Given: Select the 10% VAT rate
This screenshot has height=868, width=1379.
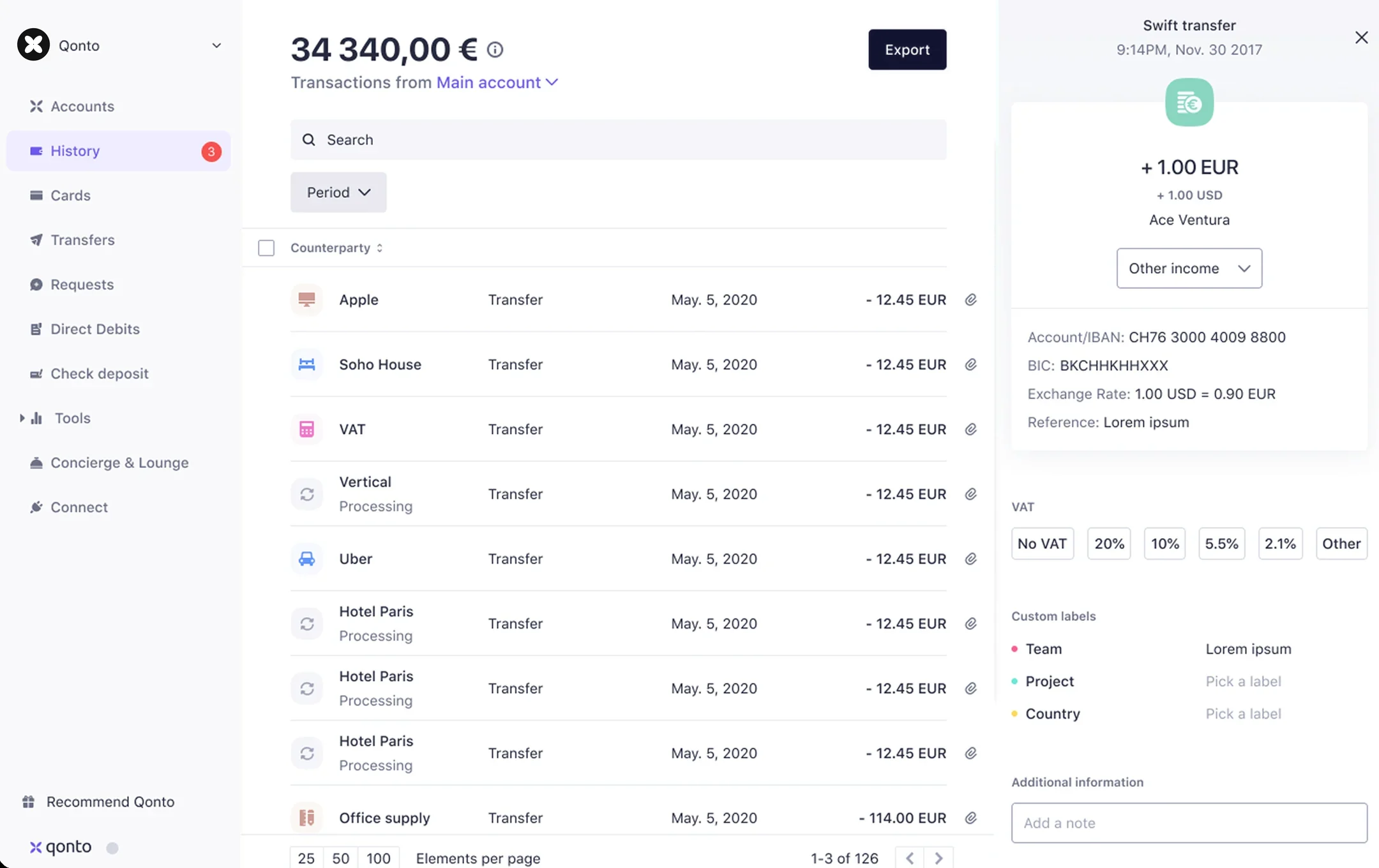Looking at the screenshot, I should tap(1164, 544).
